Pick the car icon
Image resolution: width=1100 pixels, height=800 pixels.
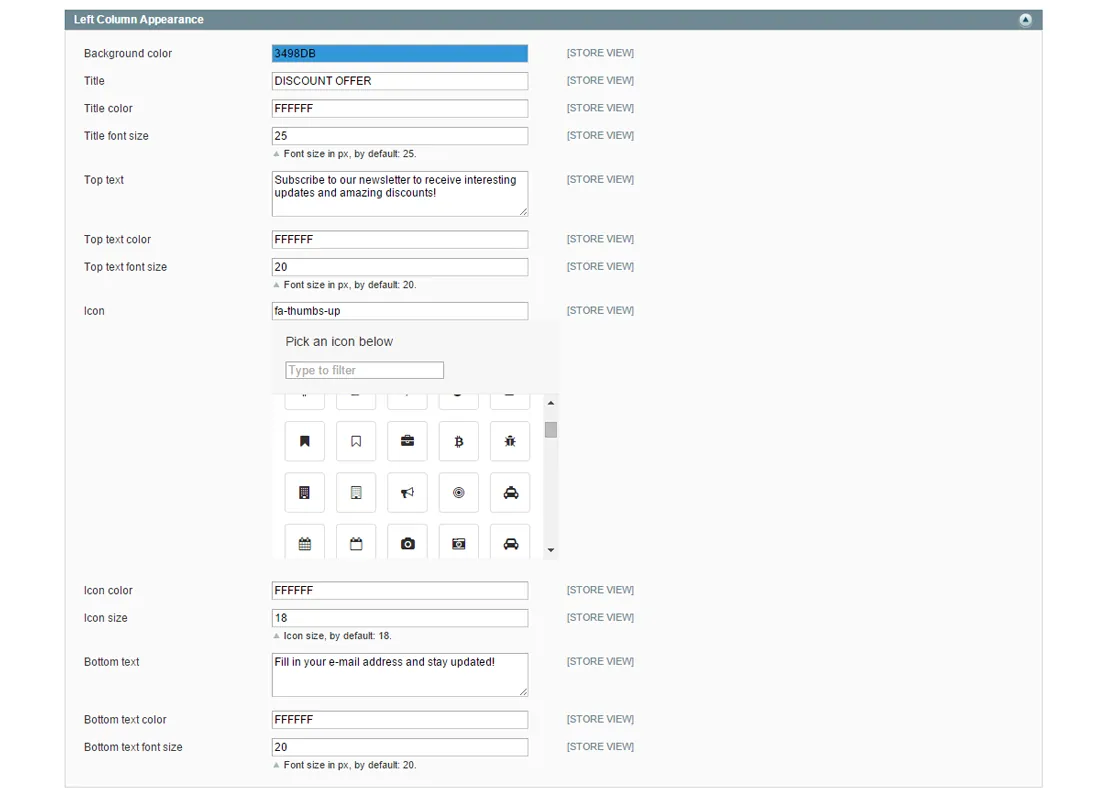pyautogui.click(x=510, y=542)
